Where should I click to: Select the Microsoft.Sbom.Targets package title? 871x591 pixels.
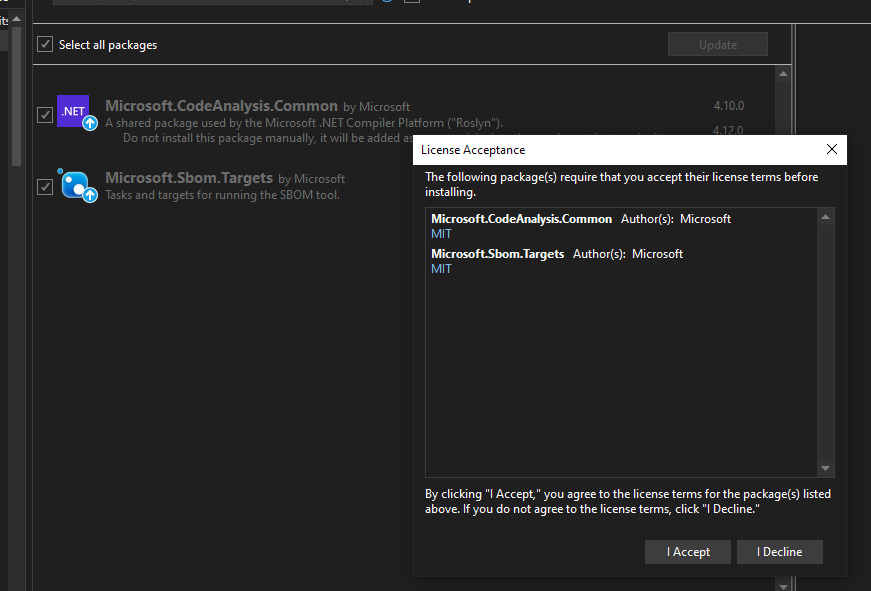coord(189,178)
